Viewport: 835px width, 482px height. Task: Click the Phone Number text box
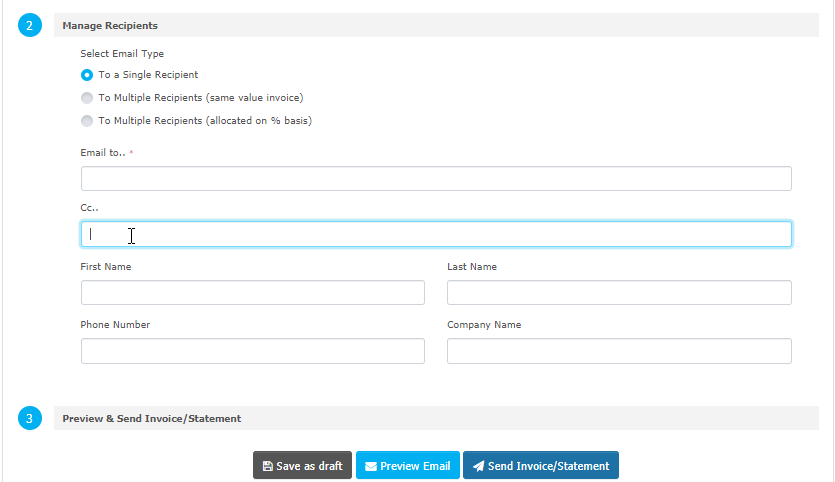(252, 351)
